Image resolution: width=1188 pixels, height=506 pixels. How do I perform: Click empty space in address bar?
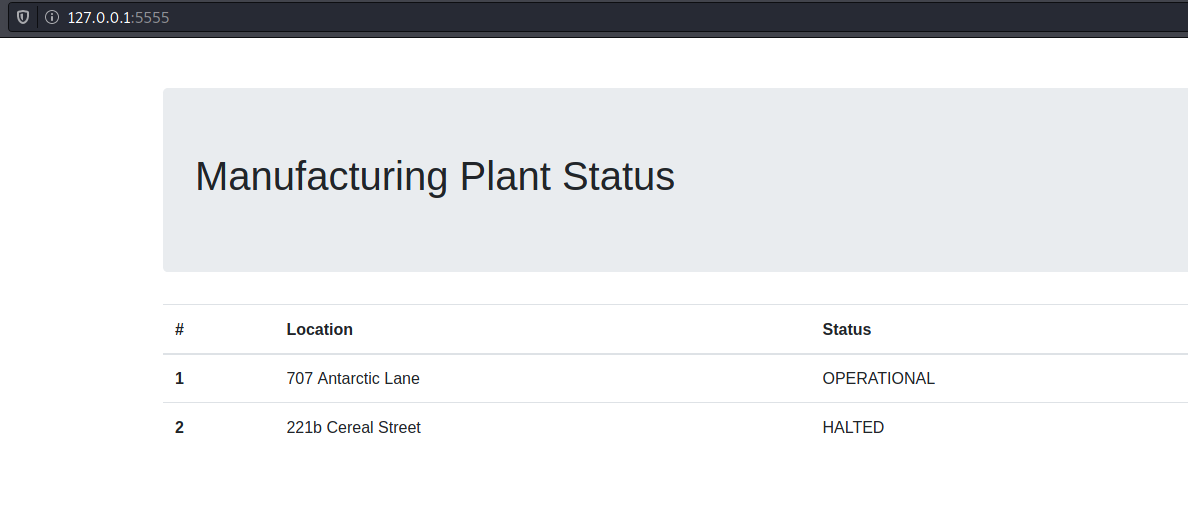(x=682, y=17)
